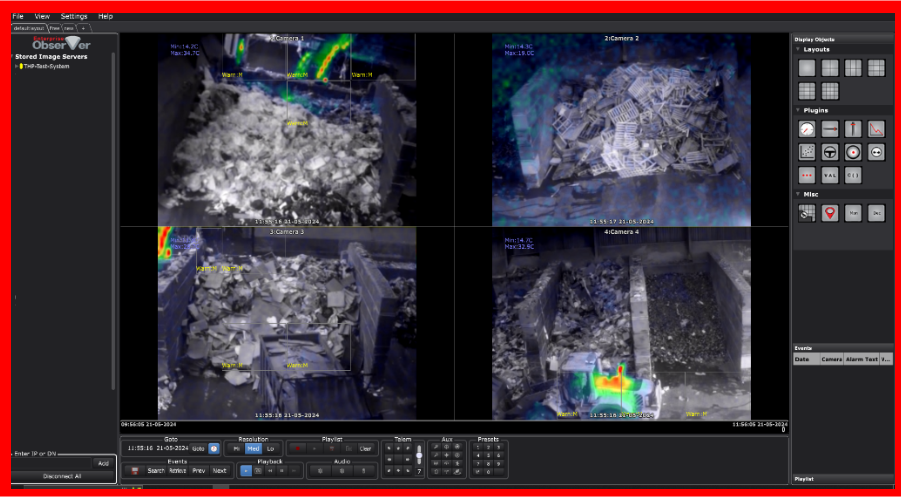
Task: Open the Help menu
Action: (x=105, y=16)
